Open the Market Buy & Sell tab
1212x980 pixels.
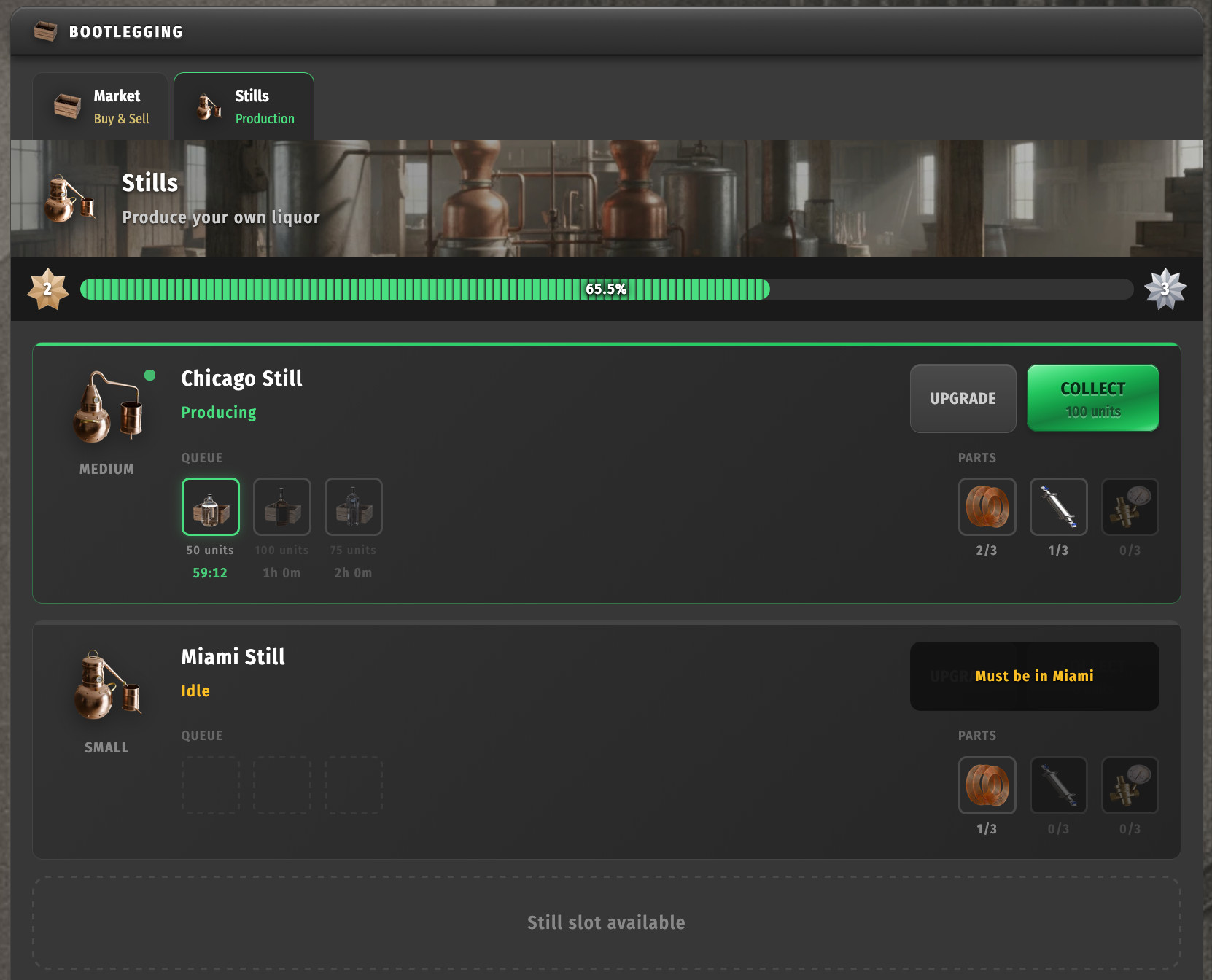click(x=101, y=106)
